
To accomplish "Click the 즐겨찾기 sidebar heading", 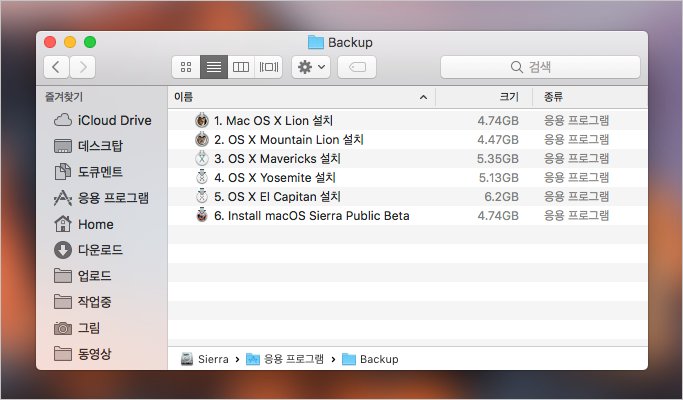I will tap(64, 97).
